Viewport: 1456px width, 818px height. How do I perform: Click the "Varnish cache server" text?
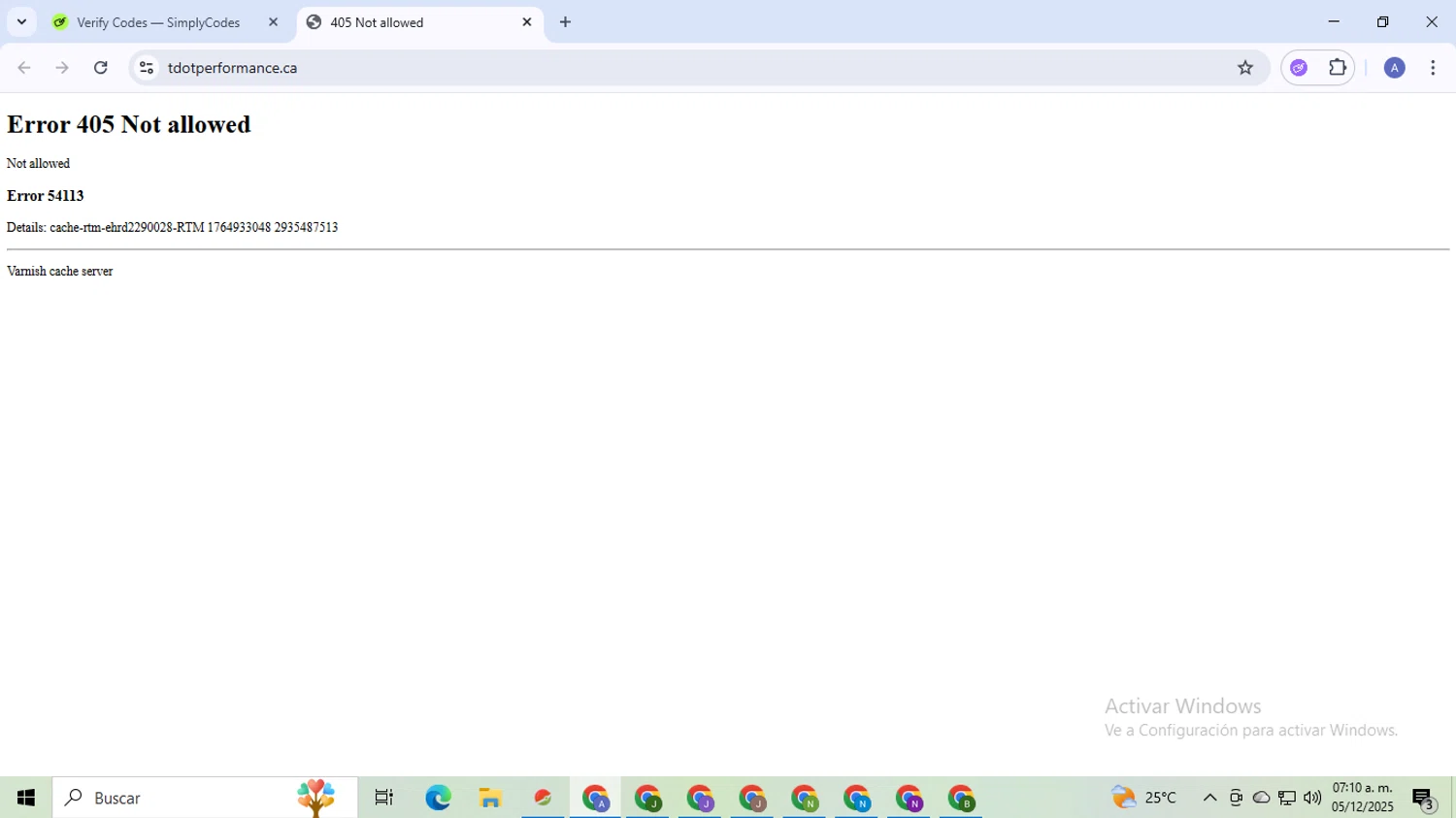click(x=60, y=272)
